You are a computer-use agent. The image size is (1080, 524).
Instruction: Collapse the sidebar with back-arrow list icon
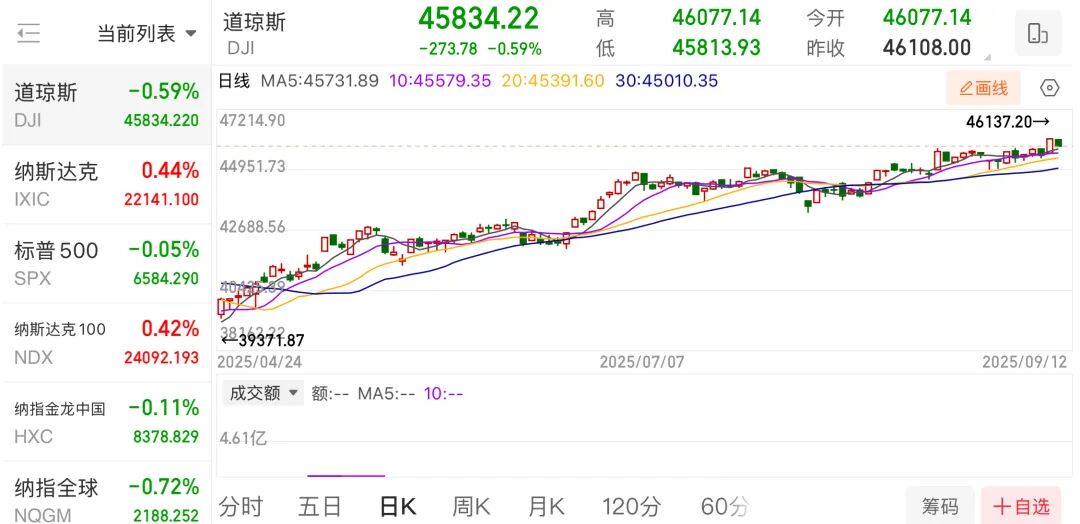[x=28, y=33]
